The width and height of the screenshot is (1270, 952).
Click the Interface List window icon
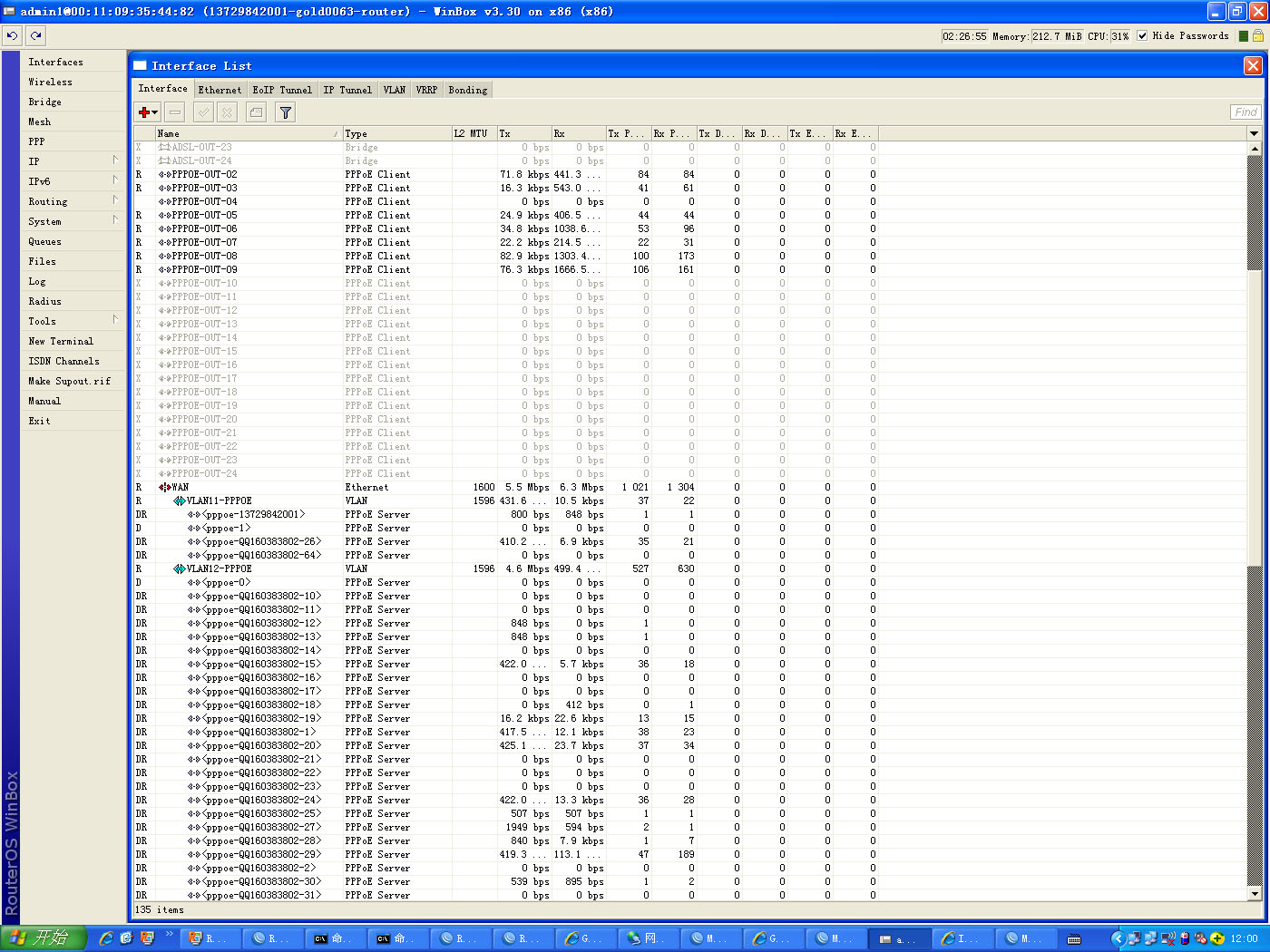click(140, 65)
